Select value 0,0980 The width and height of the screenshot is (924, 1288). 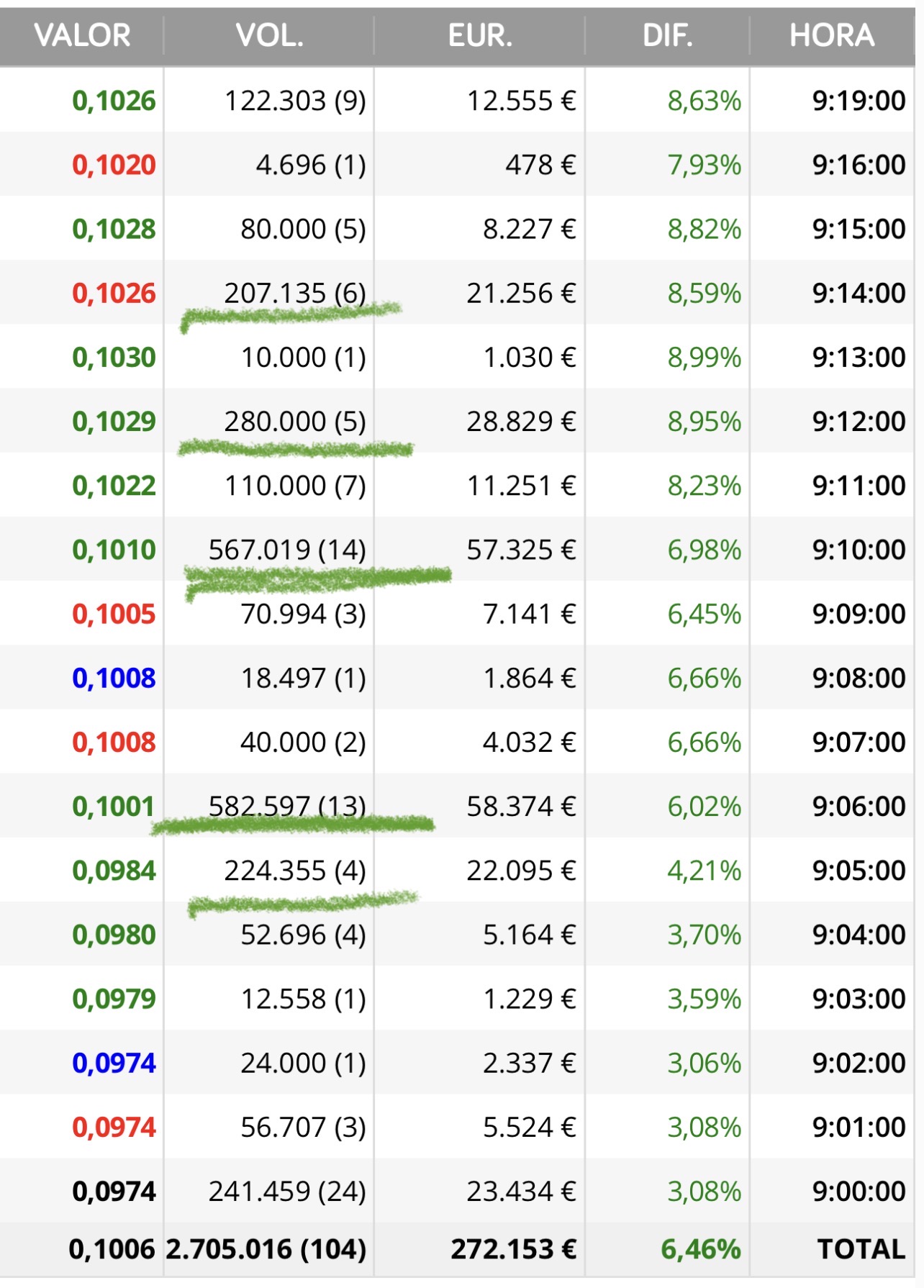(x=114, y=935)
